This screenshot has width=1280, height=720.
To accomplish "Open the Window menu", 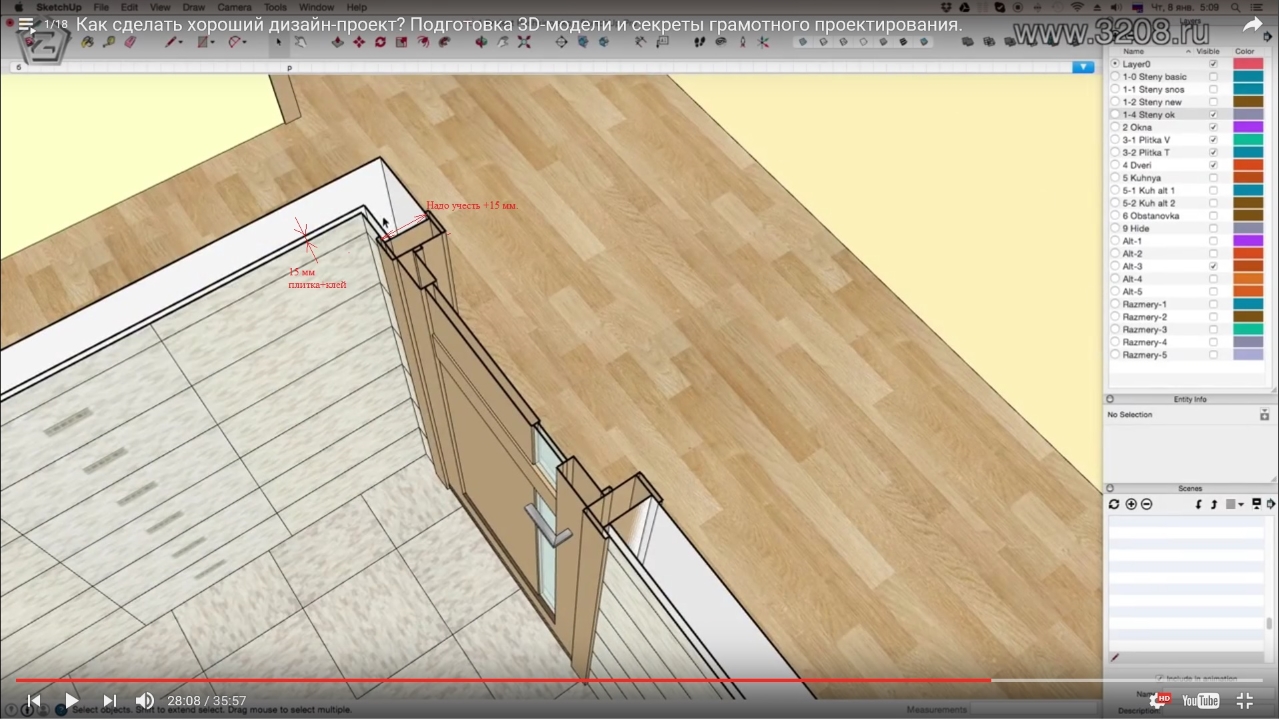I will pyautogui.click(x=316, y=7).
